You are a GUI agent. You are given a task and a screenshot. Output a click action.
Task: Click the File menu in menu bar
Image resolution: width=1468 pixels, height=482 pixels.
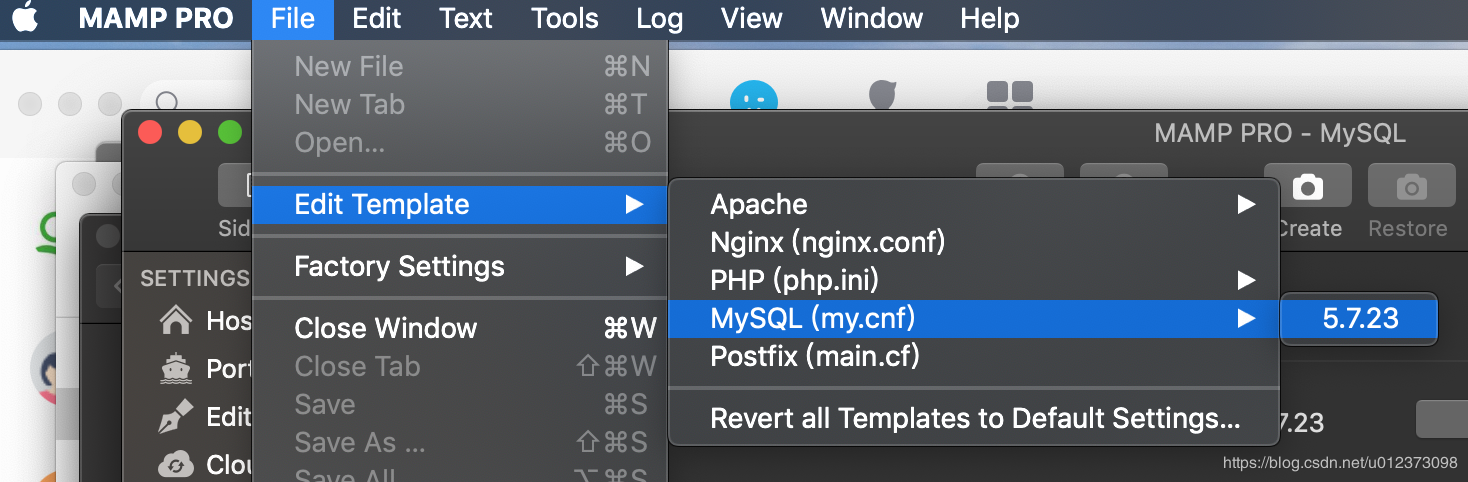point(293,18)
